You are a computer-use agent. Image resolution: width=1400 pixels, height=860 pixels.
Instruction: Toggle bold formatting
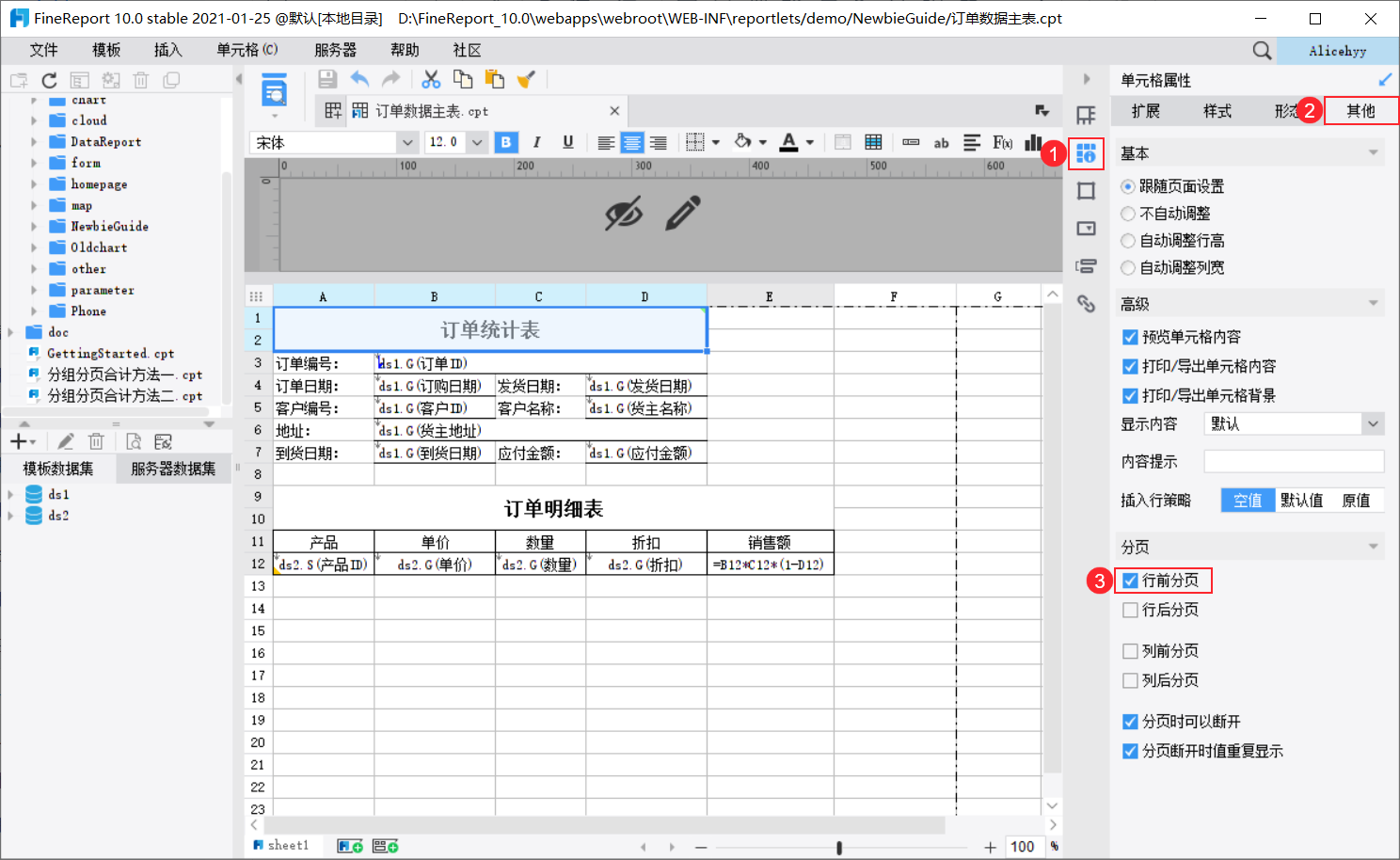pos(506,142)
